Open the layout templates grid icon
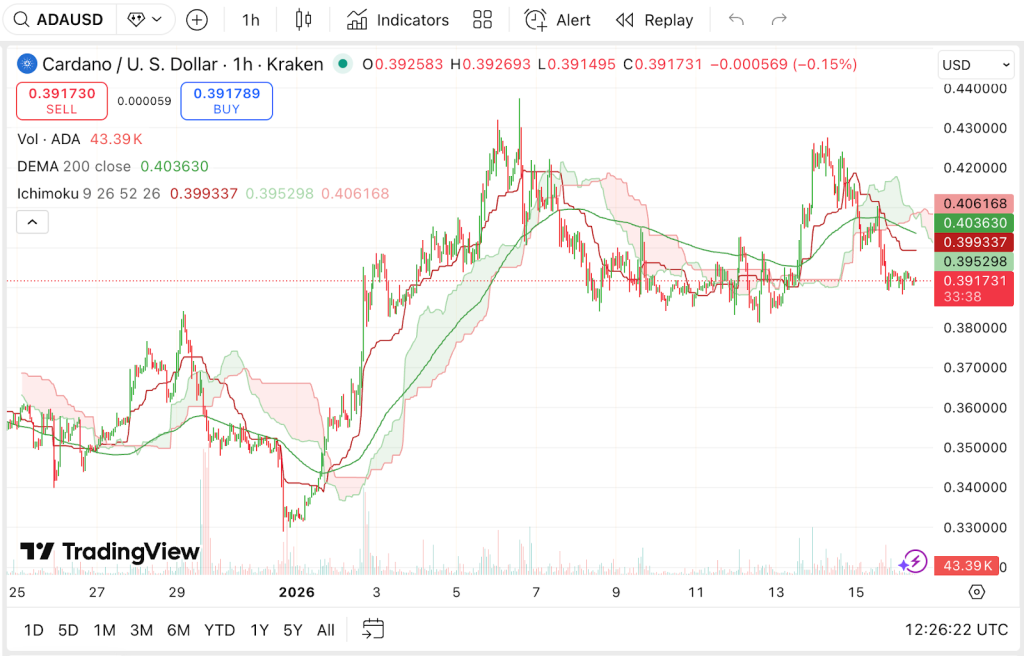This screenshot has width=1024, height=656. pyautogui.click(x=483, y=20)
